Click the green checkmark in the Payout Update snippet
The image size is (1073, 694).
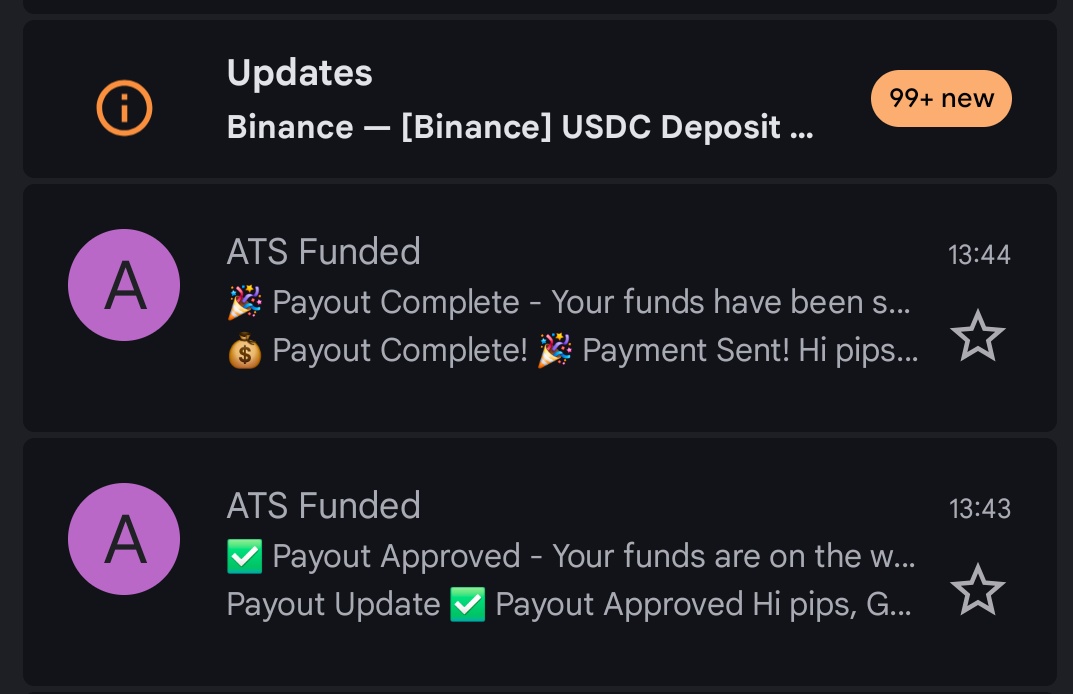pos(467,604)
